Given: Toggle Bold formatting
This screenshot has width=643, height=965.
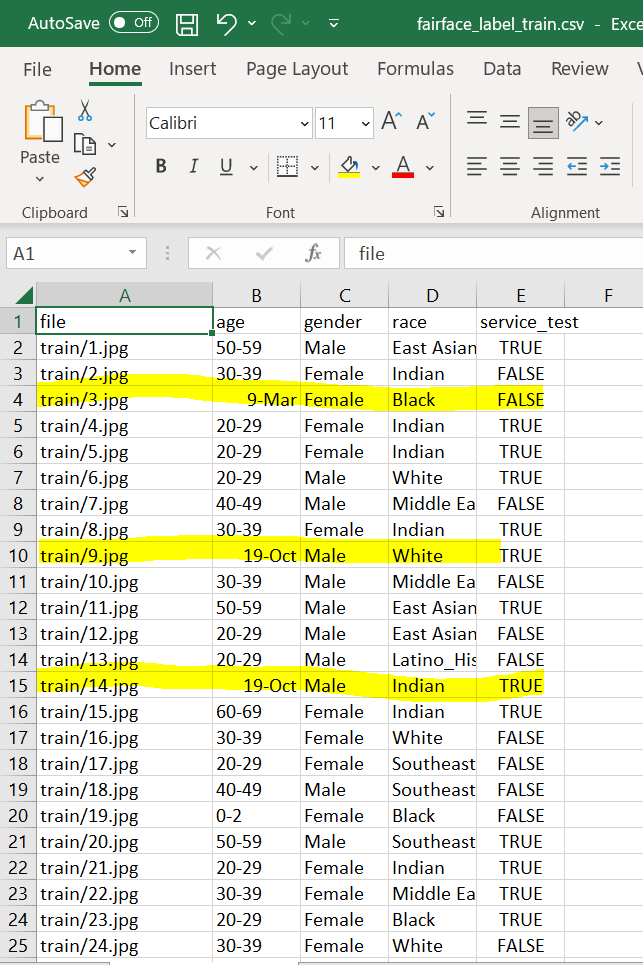Looking at the screenshot, I should pos(161,166).
